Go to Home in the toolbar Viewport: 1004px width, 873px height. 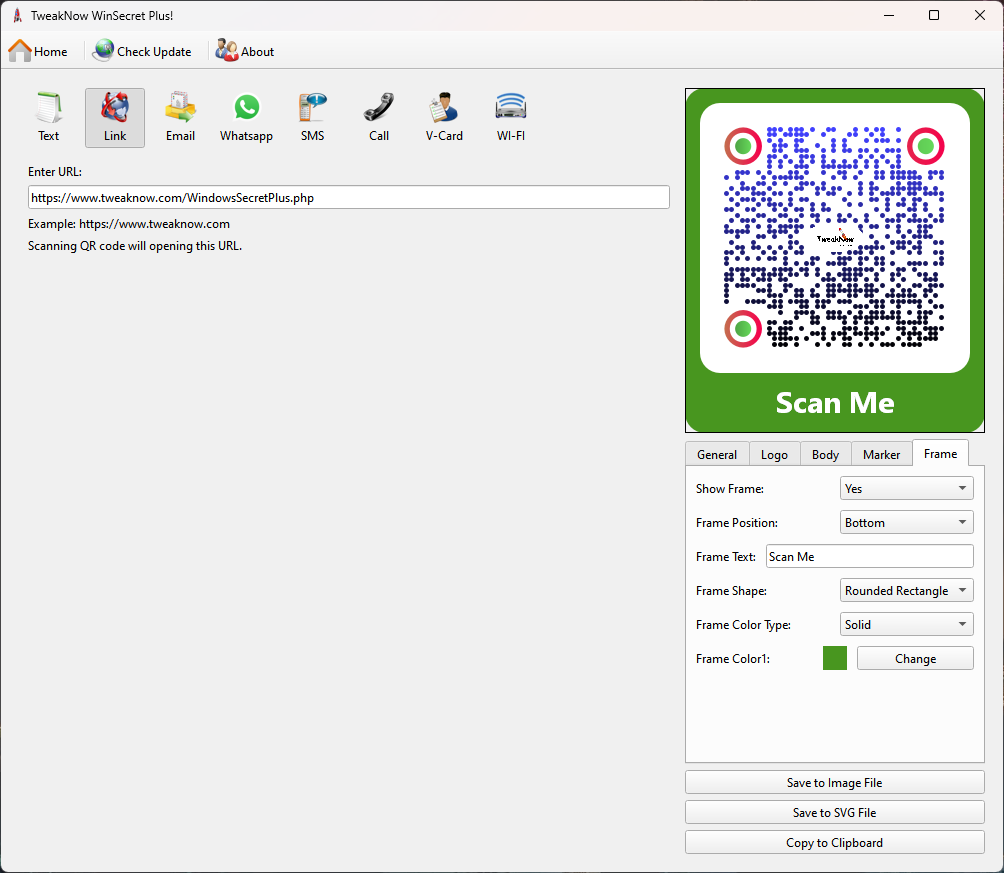(38, 51)
